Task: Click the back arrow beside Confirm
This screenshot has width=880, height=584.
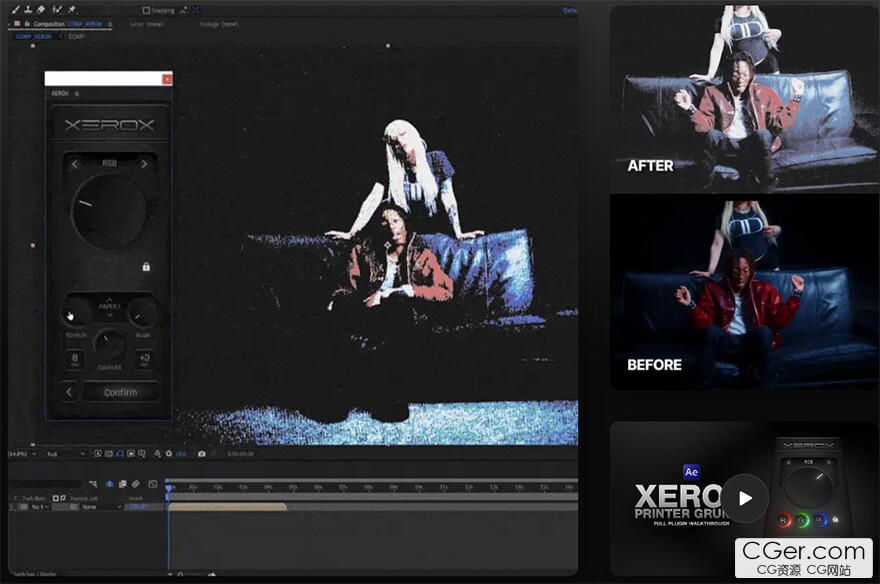Action: [x=69, y=392]
